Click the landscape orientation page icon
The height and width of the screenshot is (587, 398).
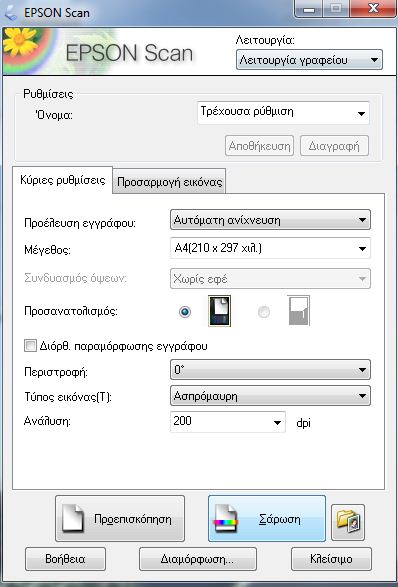click(x=299, y=310)
